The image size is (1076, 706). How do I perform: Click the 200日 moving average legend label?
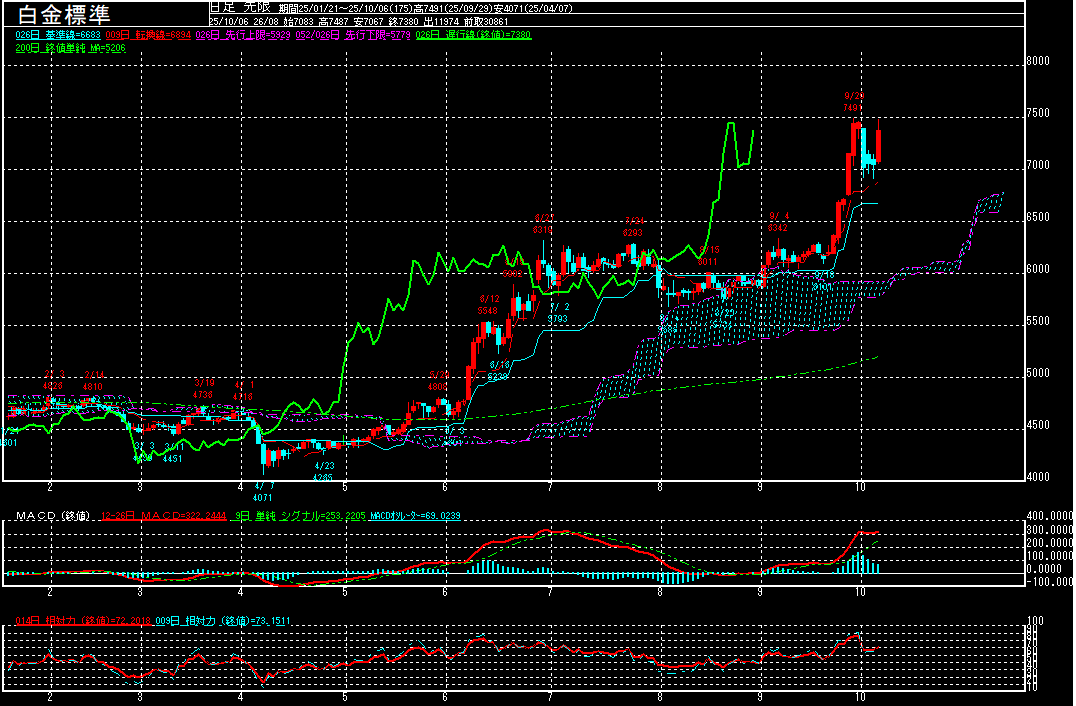click(70, 48)
